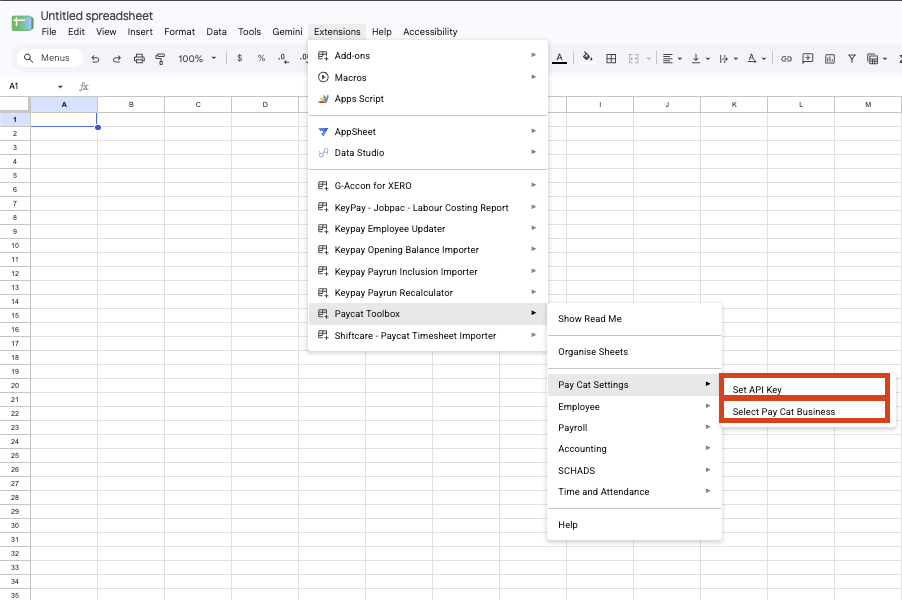Click the Menus search box

(49, 58)
